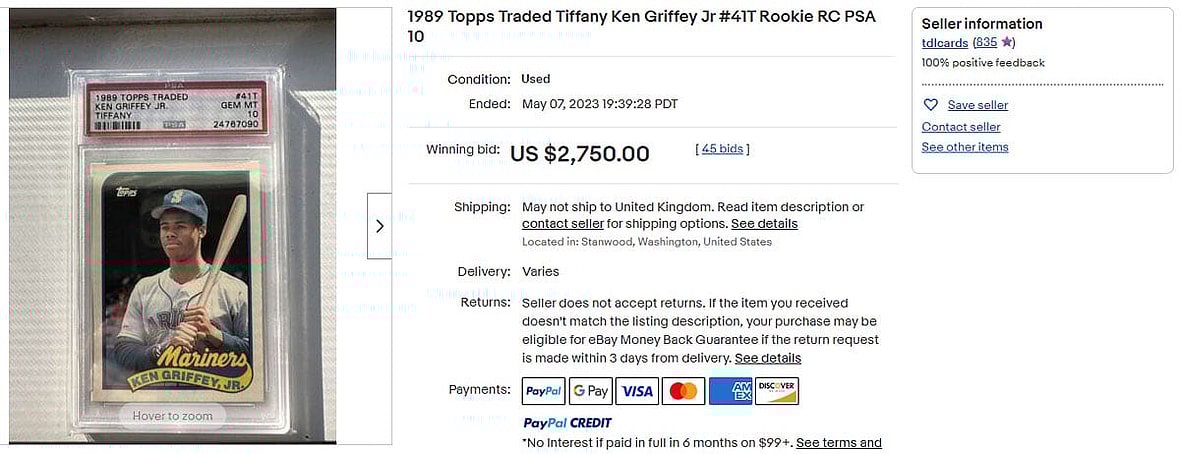Viewport: 1180px width, 454px height.
Task: Click the Discover card icon
Action: point(777,391)
